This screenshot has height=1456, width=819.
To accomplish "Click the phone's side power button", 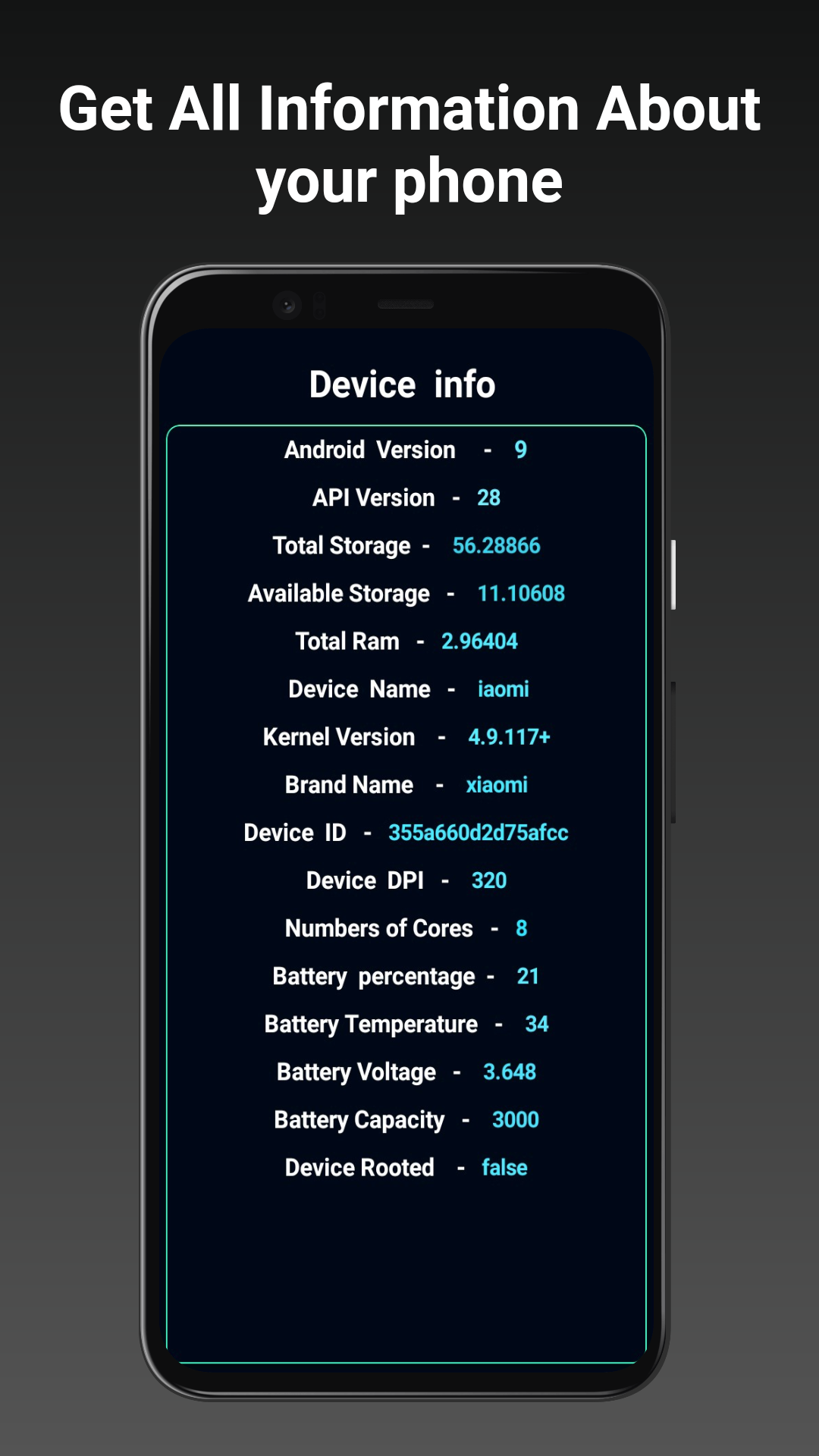I will pos(673,574).
